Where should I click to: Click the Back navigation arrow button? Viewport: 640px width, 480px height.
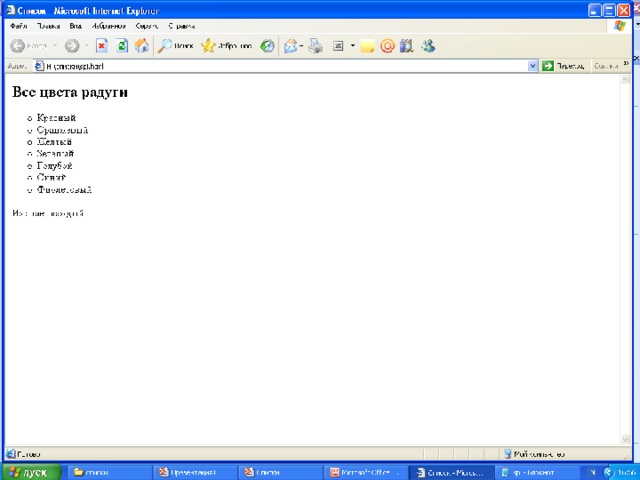coord(18,46)
